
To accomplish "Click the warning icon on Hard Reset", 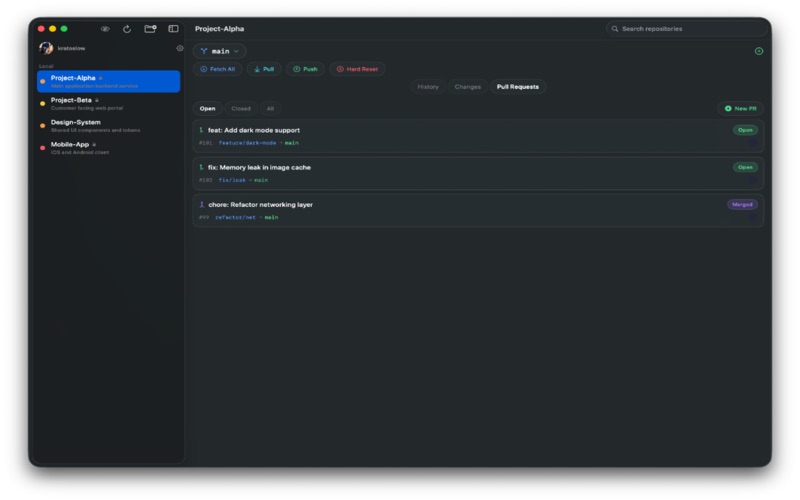I will pyautogui.click(x=340, y=69).
